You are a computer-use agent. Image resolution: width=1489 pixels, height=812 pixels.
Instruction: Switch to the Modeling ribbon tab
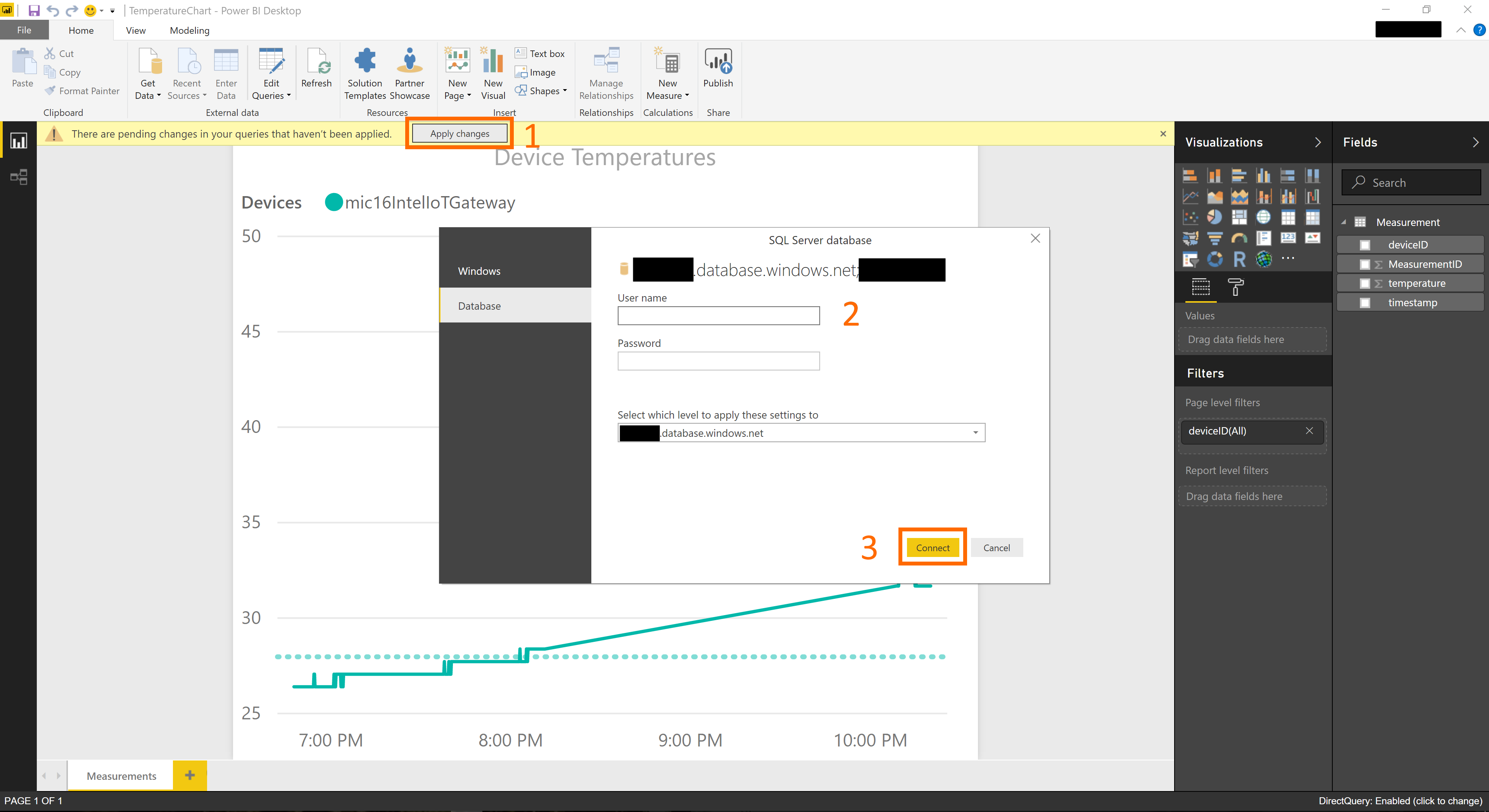pos(190,30)
